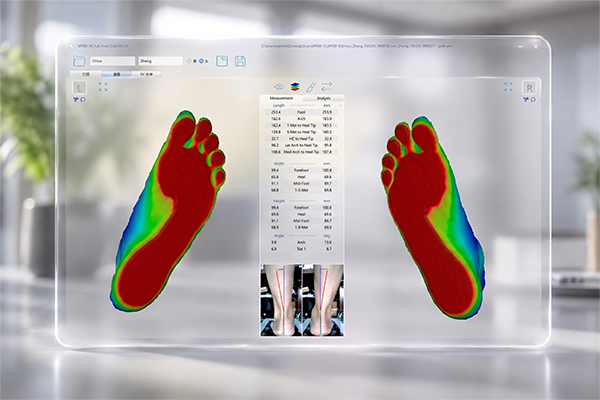Screen dimensions: 600x400
Task: Click the value 162.6 in the Arch row
Action: tap(276, 119)
